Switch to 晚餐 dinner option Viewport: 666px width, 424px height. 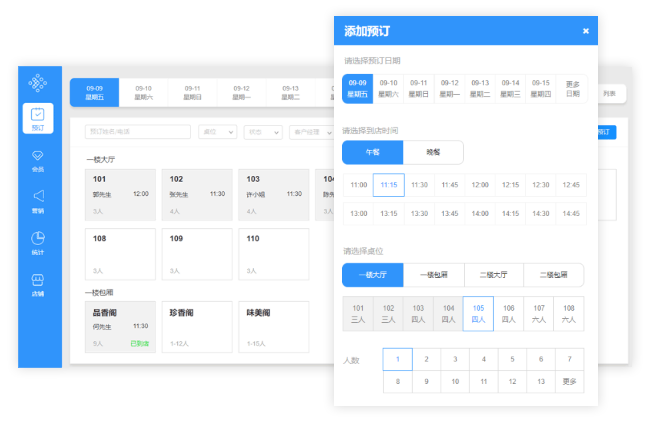click(x=433, y=152)
